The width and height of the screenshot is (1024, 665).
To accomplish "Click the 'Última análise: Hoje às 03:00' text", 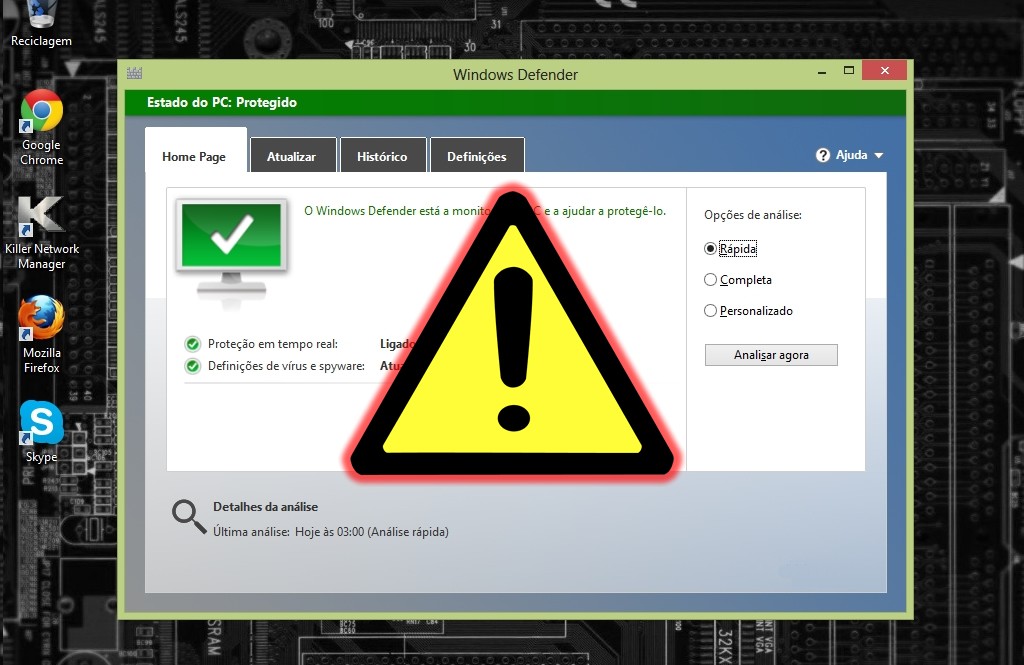I will (331, 532).
